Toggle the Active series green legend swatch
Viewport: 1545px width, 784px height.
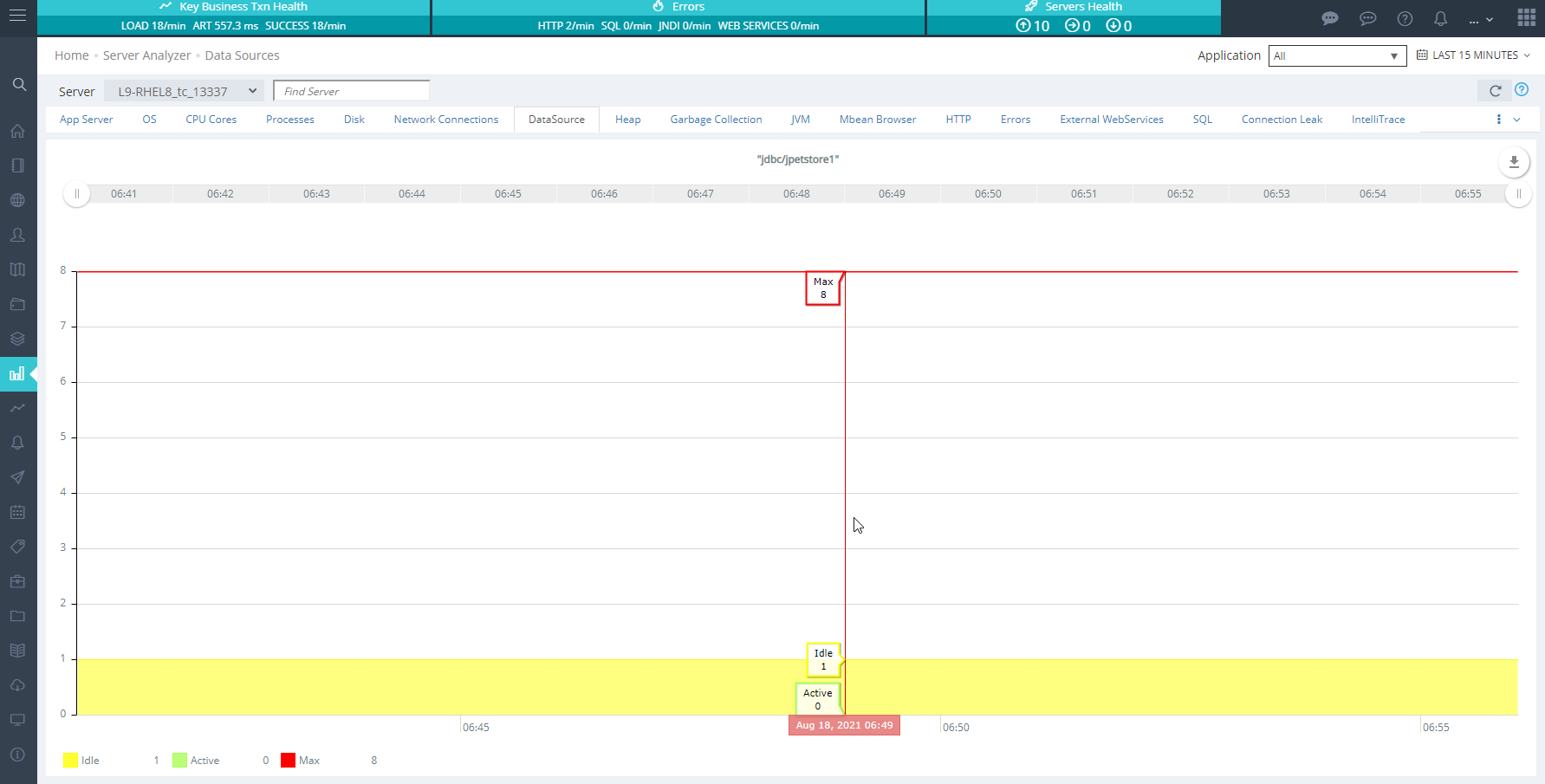tap(179, 761)
